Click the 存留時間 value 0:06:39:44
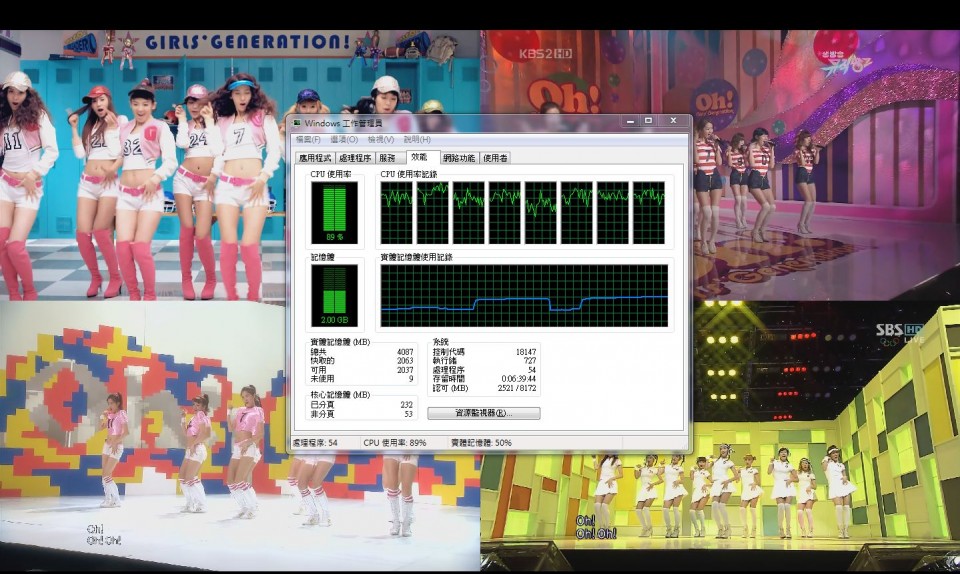The height and width of the screenshot is (574, 960). click(519, 379)
